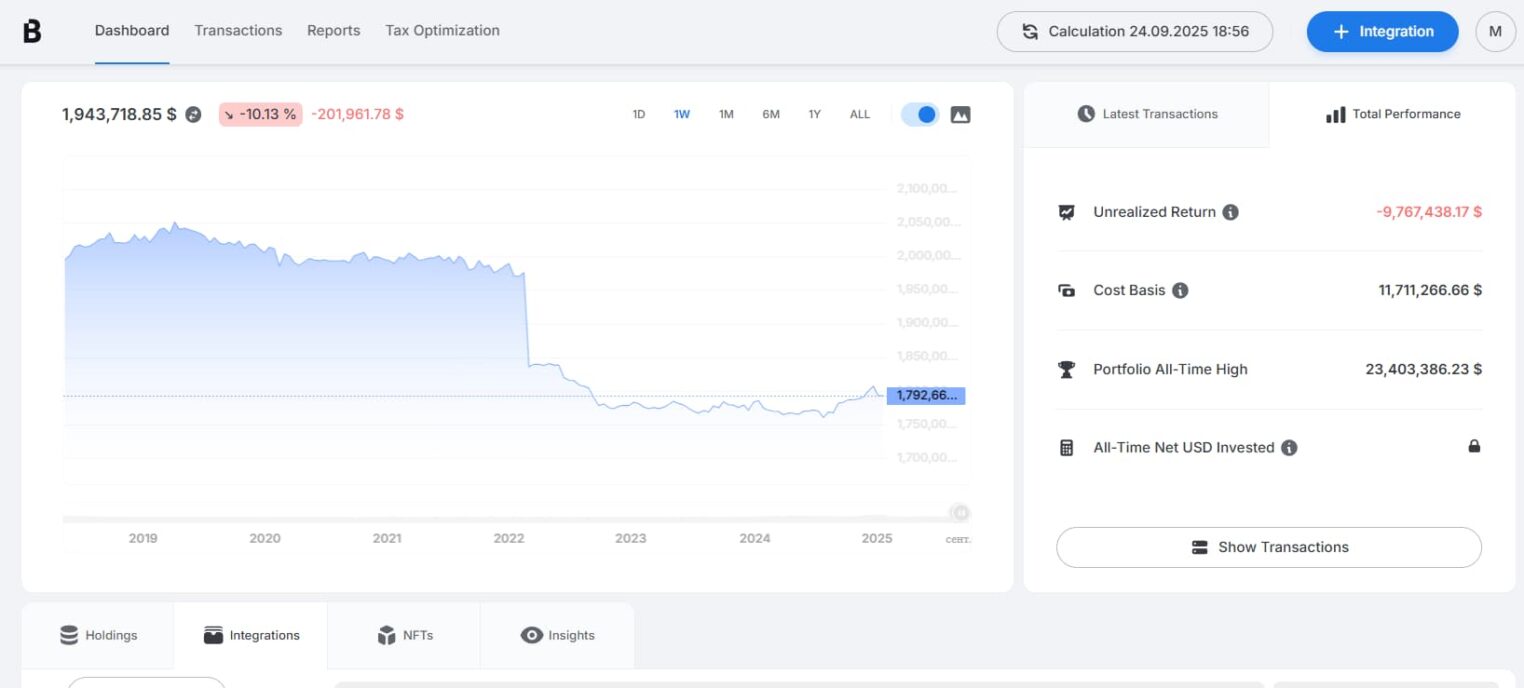Open the M user avatar menu
1524x688 pixels.
1495,32
